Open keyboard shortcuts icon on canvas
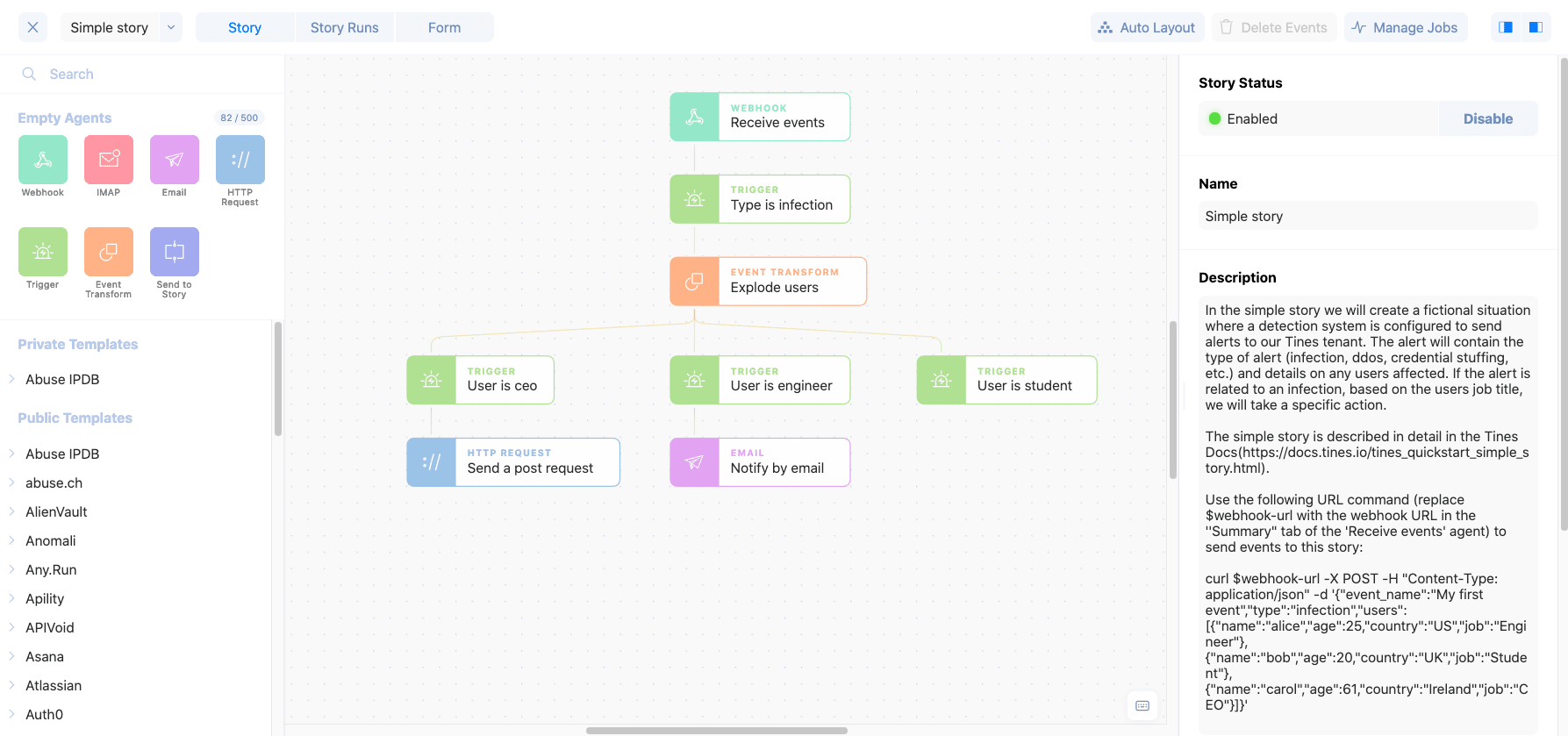1568x736 pixels. click(1142, 705)
